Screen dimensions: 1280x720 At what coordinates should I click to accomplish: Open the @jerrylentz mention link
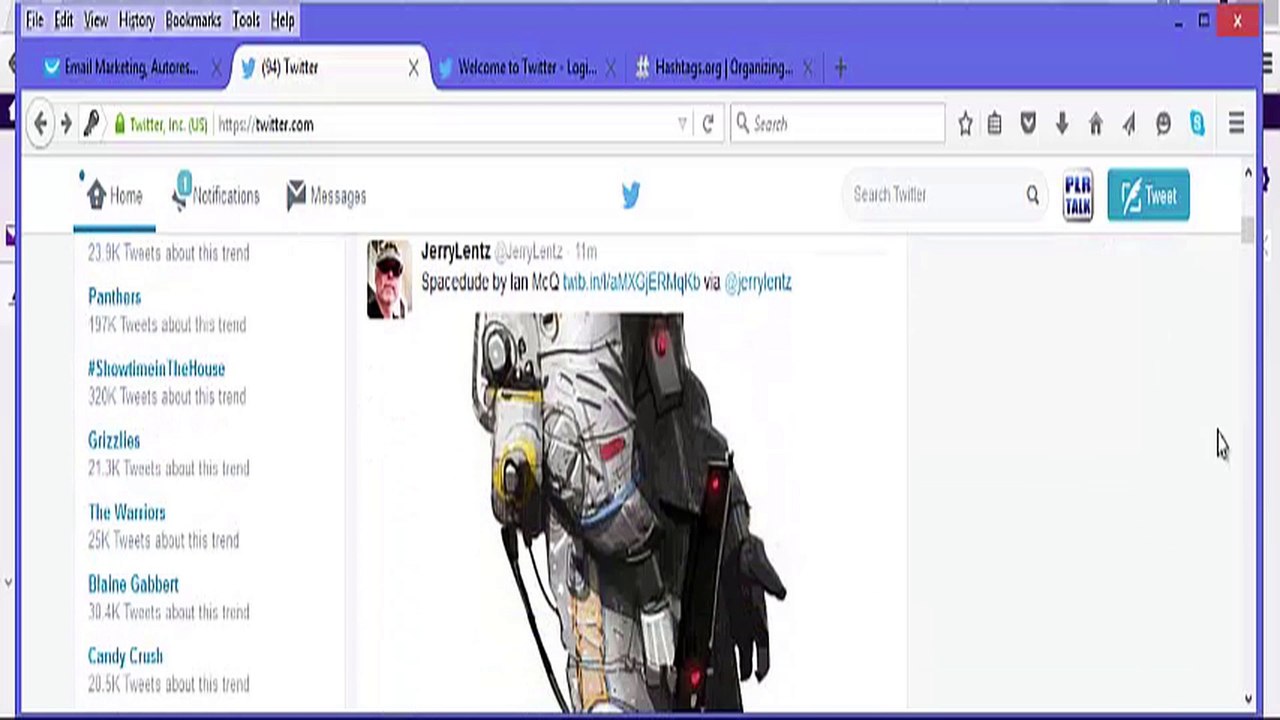(x=757, y=283)
